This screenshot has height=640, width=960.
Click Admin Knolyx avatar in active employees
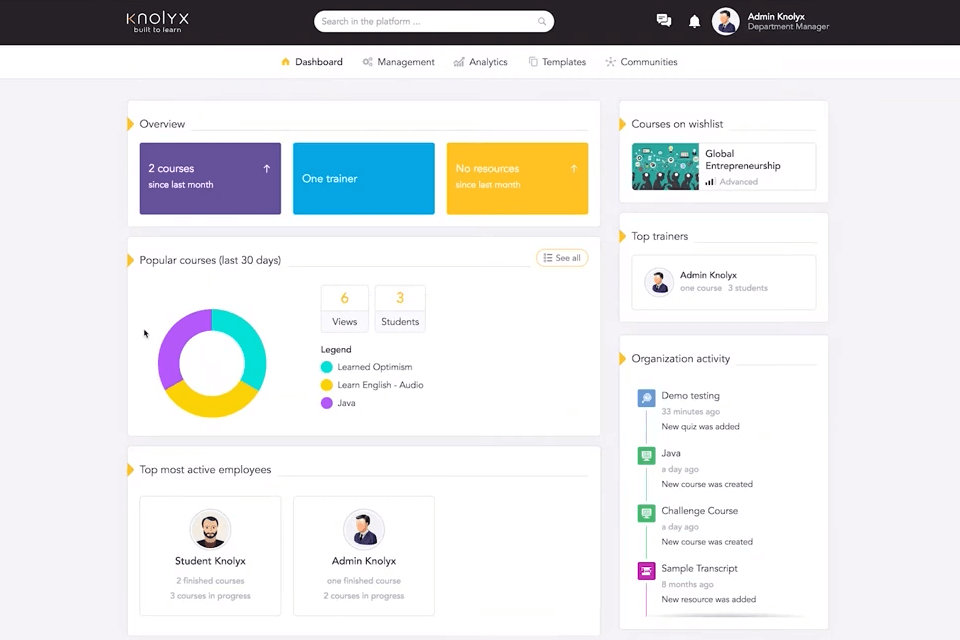tap(364, 529)
